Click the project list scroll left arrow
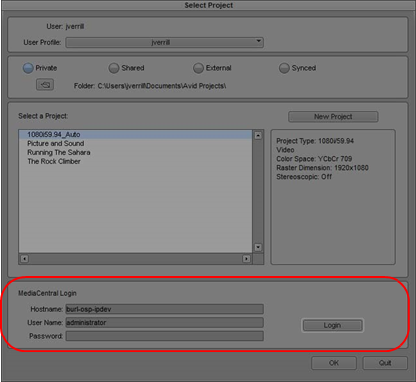The image size is (416, 382). tap(25, 259)
